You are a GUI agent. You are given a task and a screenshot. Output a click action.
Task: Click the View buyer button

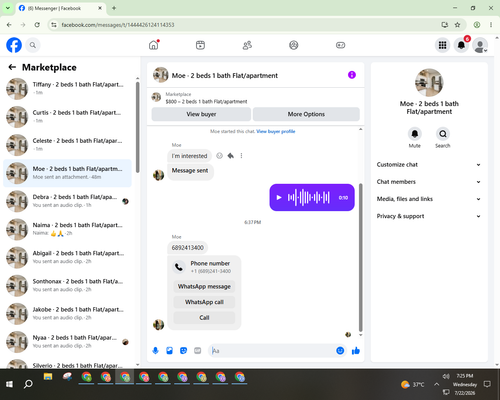click(x=201, y=114)
